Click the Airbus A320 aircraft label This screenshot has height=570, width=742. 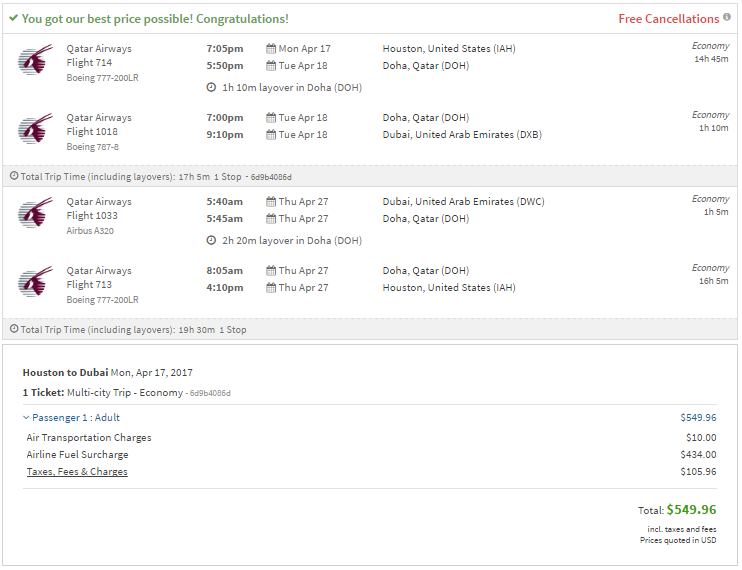point(90,231)
